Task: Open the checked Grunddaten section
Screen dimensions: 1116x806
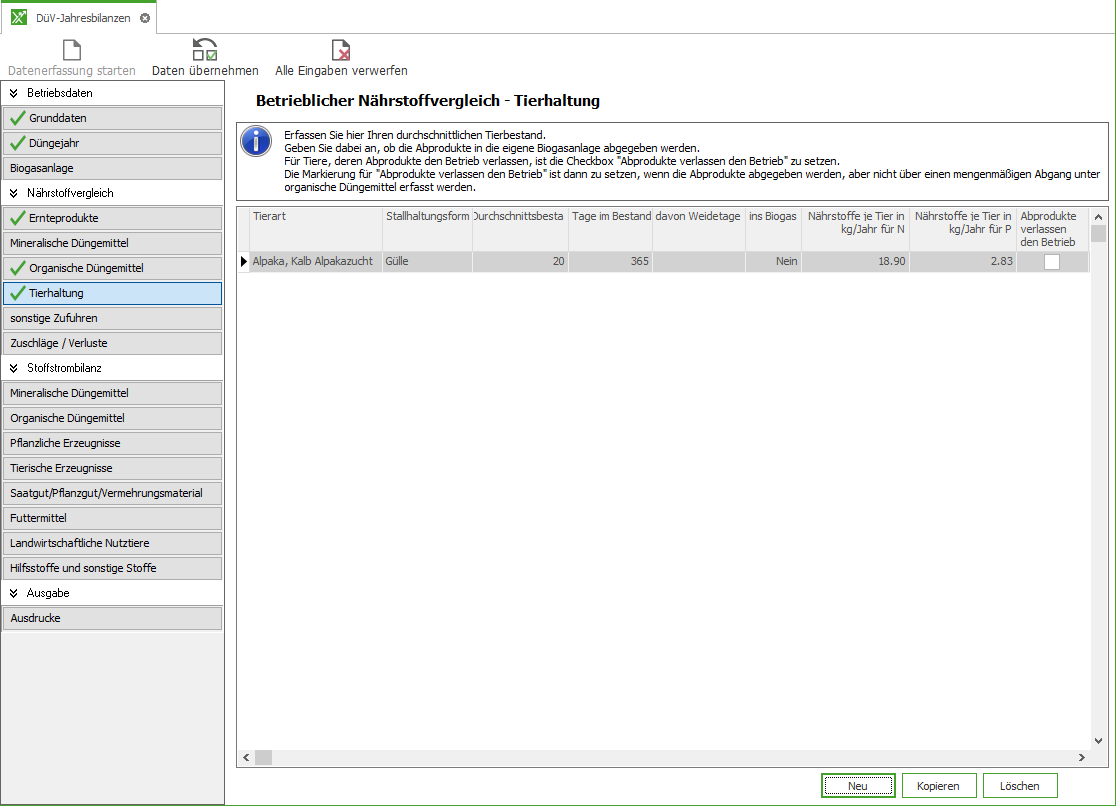Action: click(x=112, y=118)
